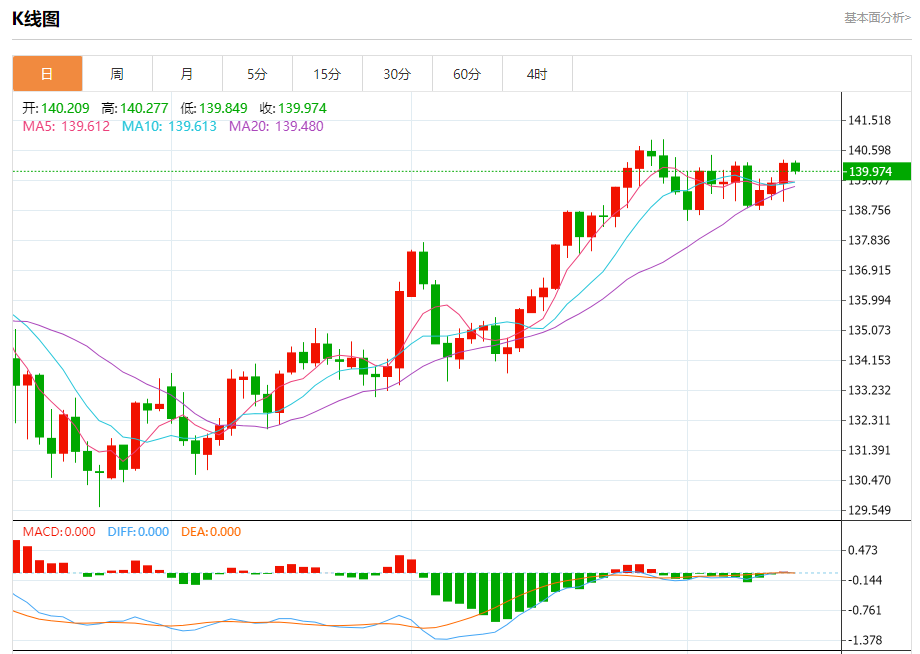This screenshot has height=654, width=920.
Task: Click the MA10 indicator label
Action: [x=169, y=126]
